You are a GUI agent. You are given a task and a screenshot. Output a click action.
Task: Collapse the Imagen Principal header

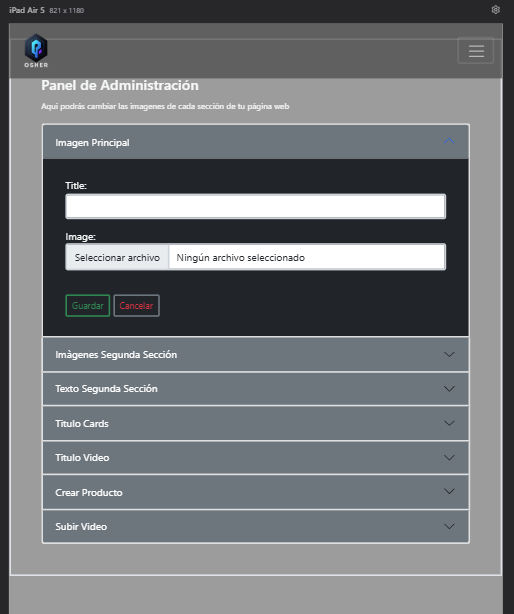pyautogui.click(x=256, y=142)
